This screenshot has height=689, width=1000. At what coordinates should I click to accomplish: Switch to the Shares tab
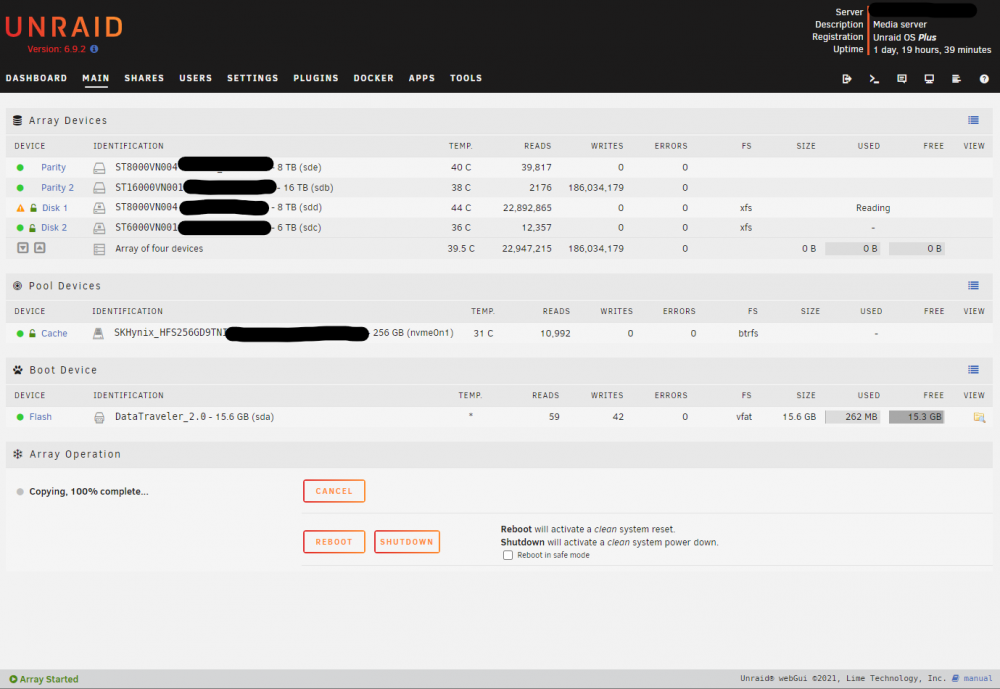click(144, 78)
